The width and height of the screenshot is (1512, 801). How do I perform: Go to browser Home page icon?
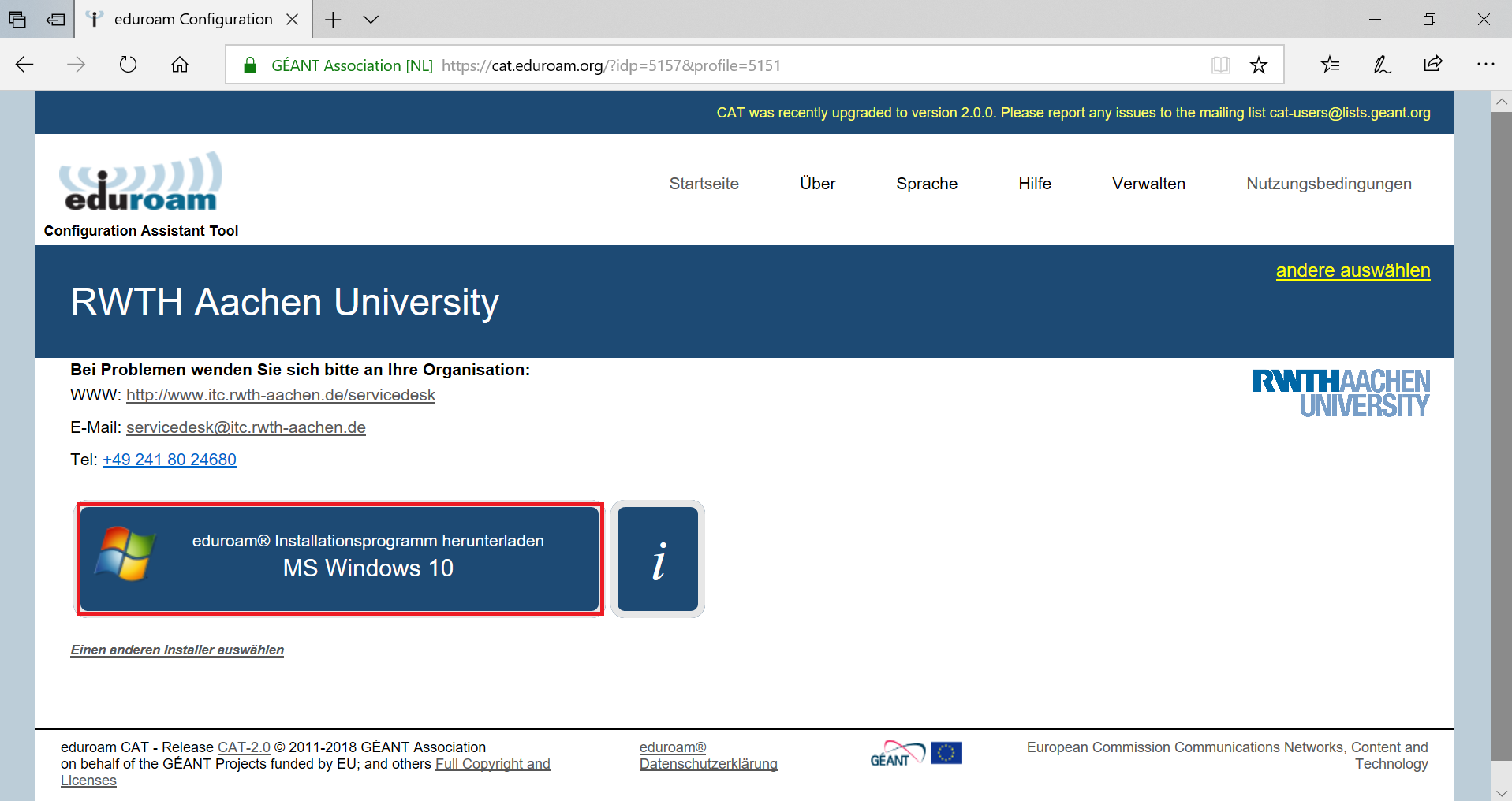[180, 65]
